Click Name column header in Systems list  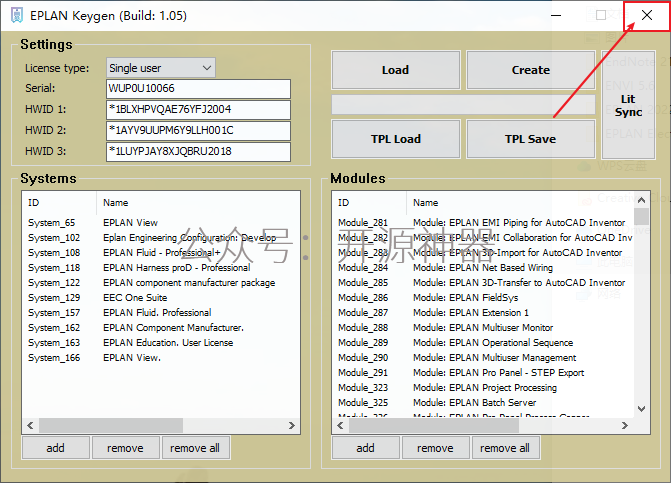pos(198,202)
